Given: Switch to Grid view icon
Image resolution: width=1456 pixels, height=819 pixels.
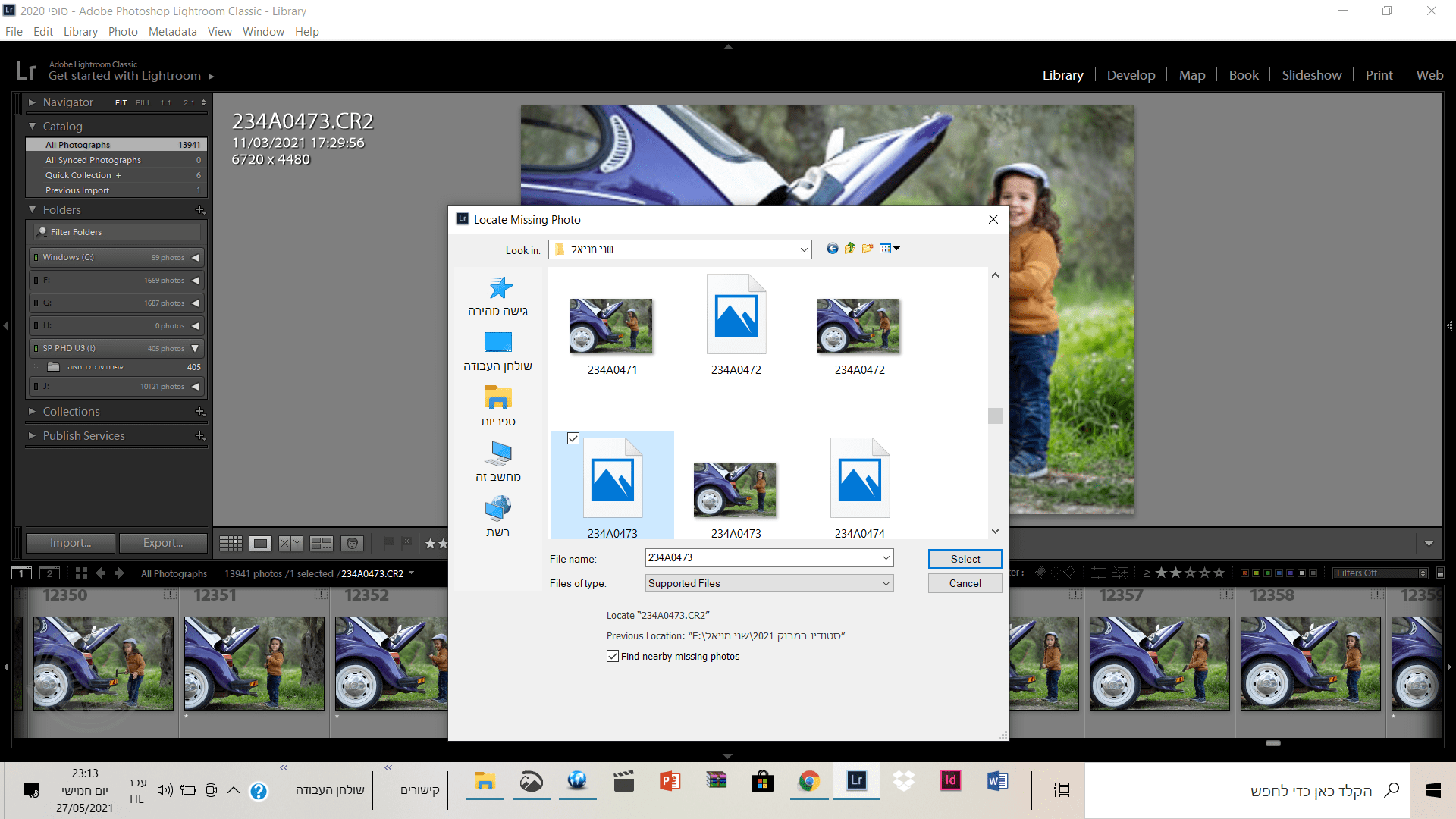Looking at the screenshot, I should (231, 543).
